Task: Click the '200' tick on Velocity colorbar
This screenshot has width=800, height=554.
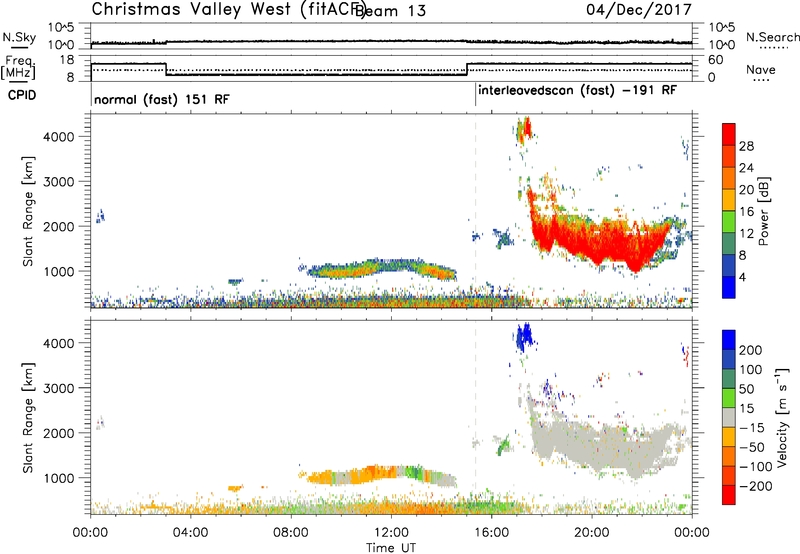Action: [x=751, y=350]
